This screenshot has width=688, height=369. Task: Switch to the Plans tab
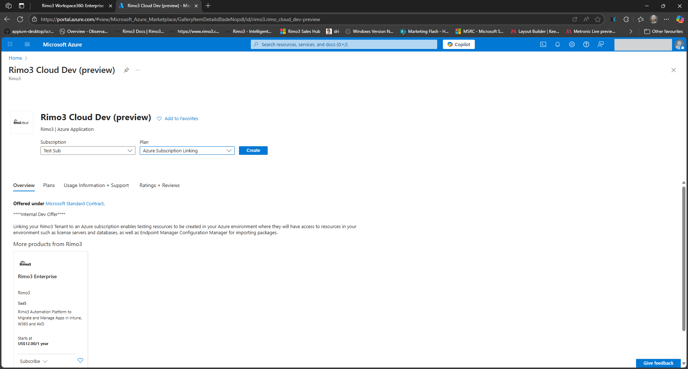pyautogui.click(x=49, y=185)
